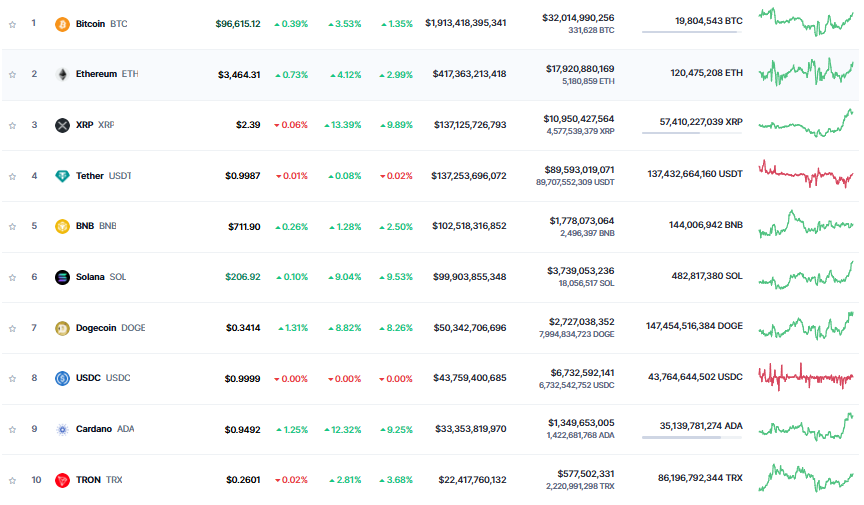This screenshot has height=505, width=864.
Task: Star TRON to add to watchlist
Action: tap(12, 480)
